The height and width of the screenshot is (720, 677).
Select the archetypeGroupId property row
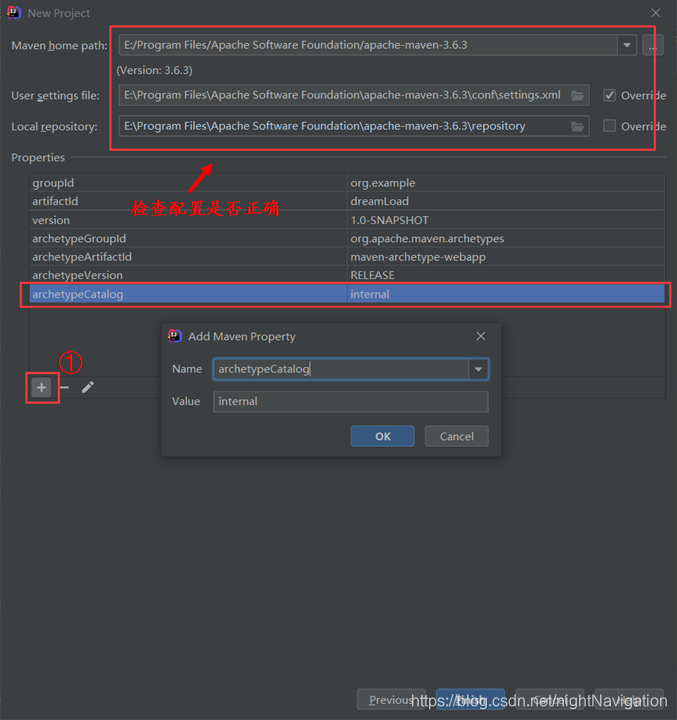pyautogui.click(x=347, y=238)
